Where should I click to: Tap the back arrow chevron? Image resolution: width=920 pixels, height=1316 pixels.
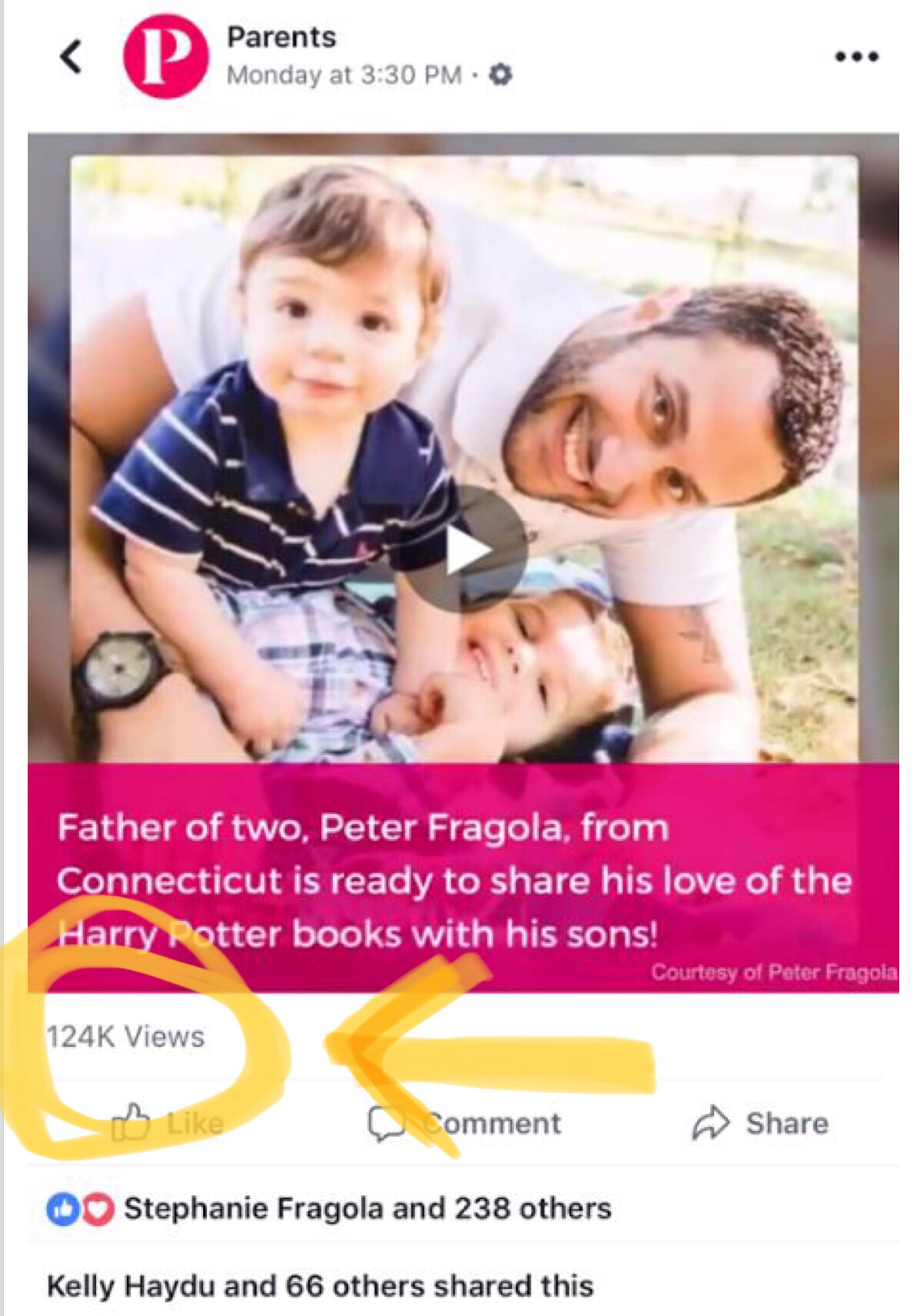[71, 57]
